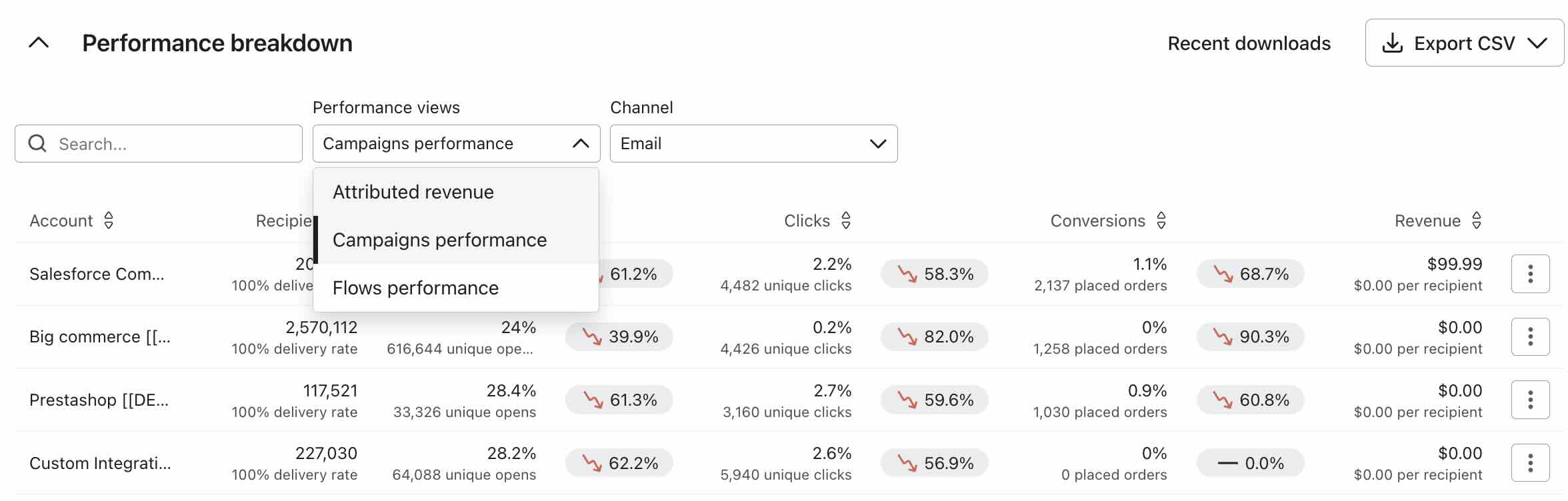Screen dimensions: 1568x501
Task: Click the 58.3% clicks trend badge
Action: 934,274
